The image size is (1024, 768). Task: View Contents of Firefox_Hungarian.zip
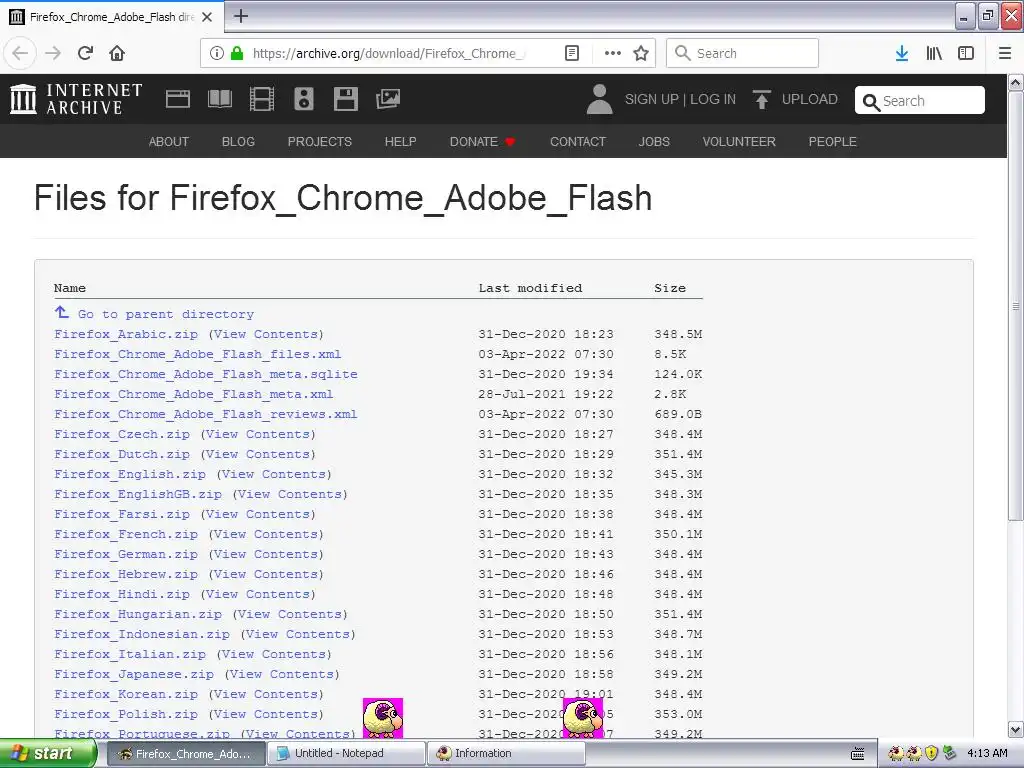pos(290,615)
